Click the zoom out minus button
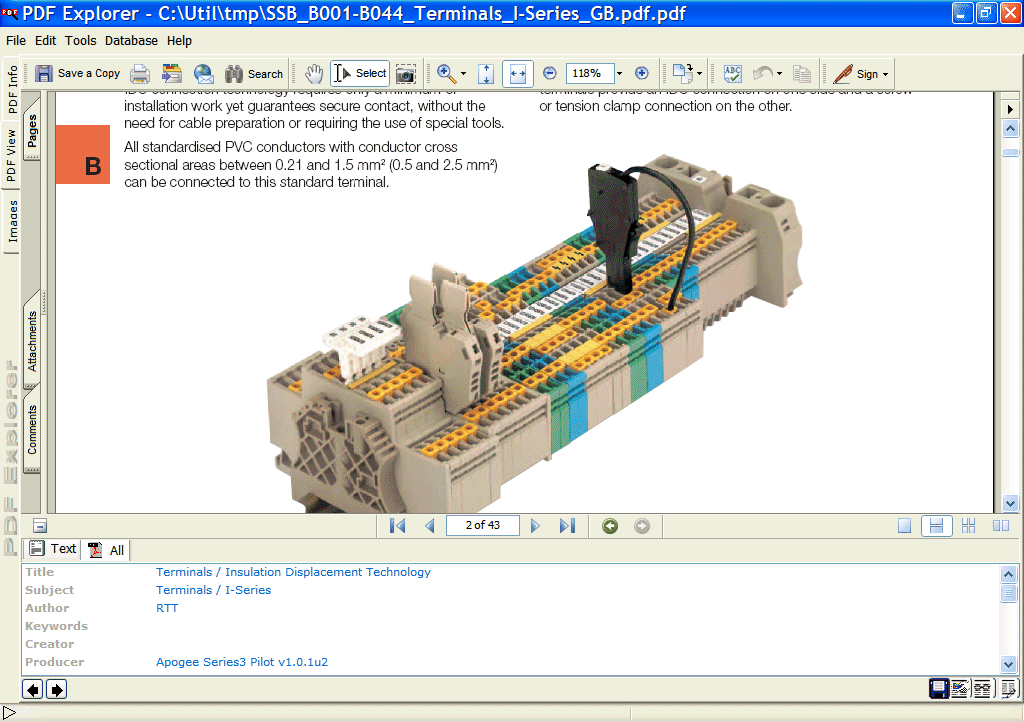The image size is (1024, 722). (x=549, y=73)
